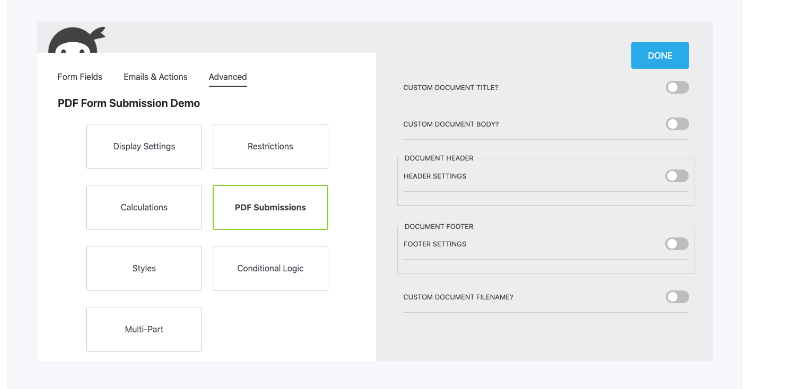Open the Emails & Actions tab
The image size is (802, 389).
point(155,77)
